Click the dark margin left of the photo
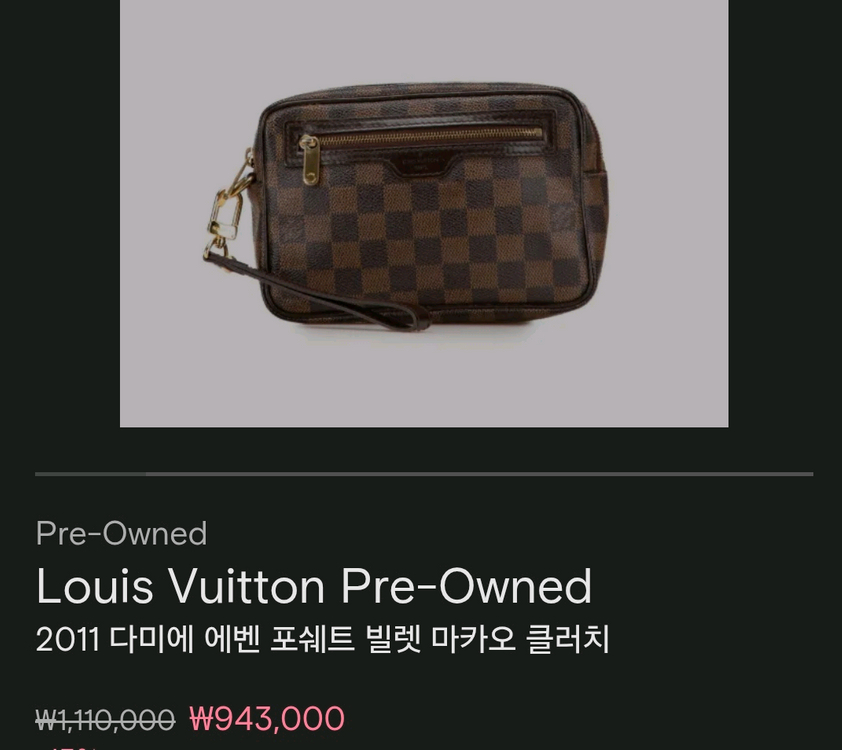This screenshot has height=750, width=842. pos(60,213)
